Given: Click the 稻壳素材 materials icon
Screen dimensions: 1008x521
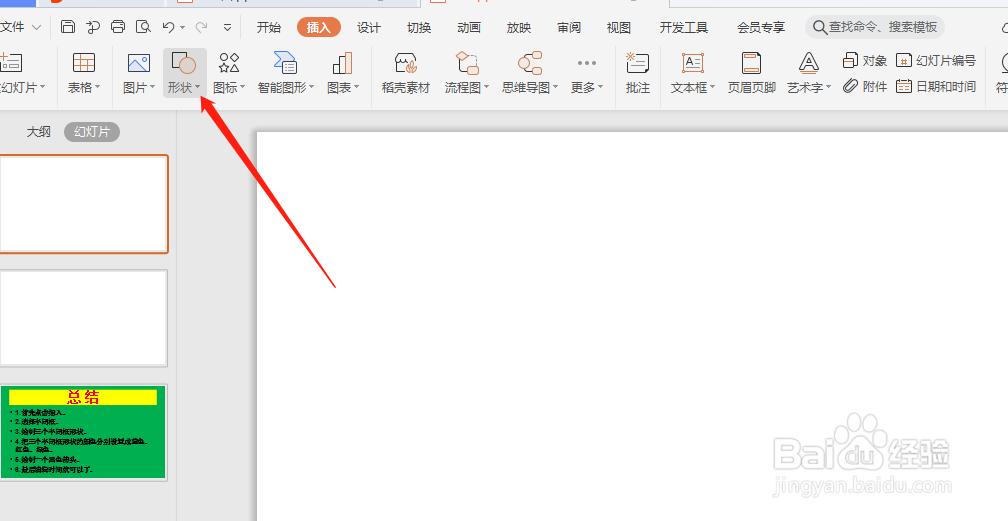Looking at the screenshot, I should tap(406, 63).
